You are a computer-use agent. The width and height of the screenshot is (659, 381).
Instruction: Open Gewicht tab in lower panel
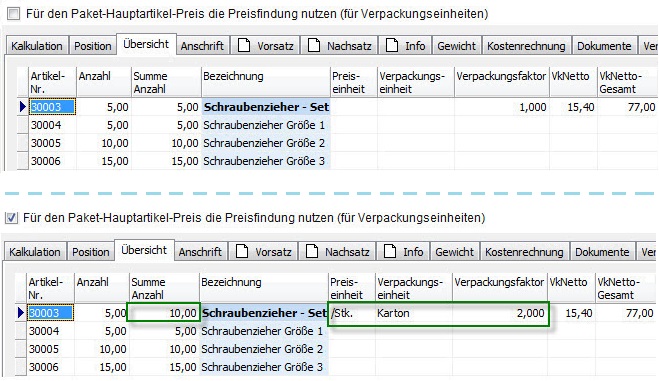454,252
